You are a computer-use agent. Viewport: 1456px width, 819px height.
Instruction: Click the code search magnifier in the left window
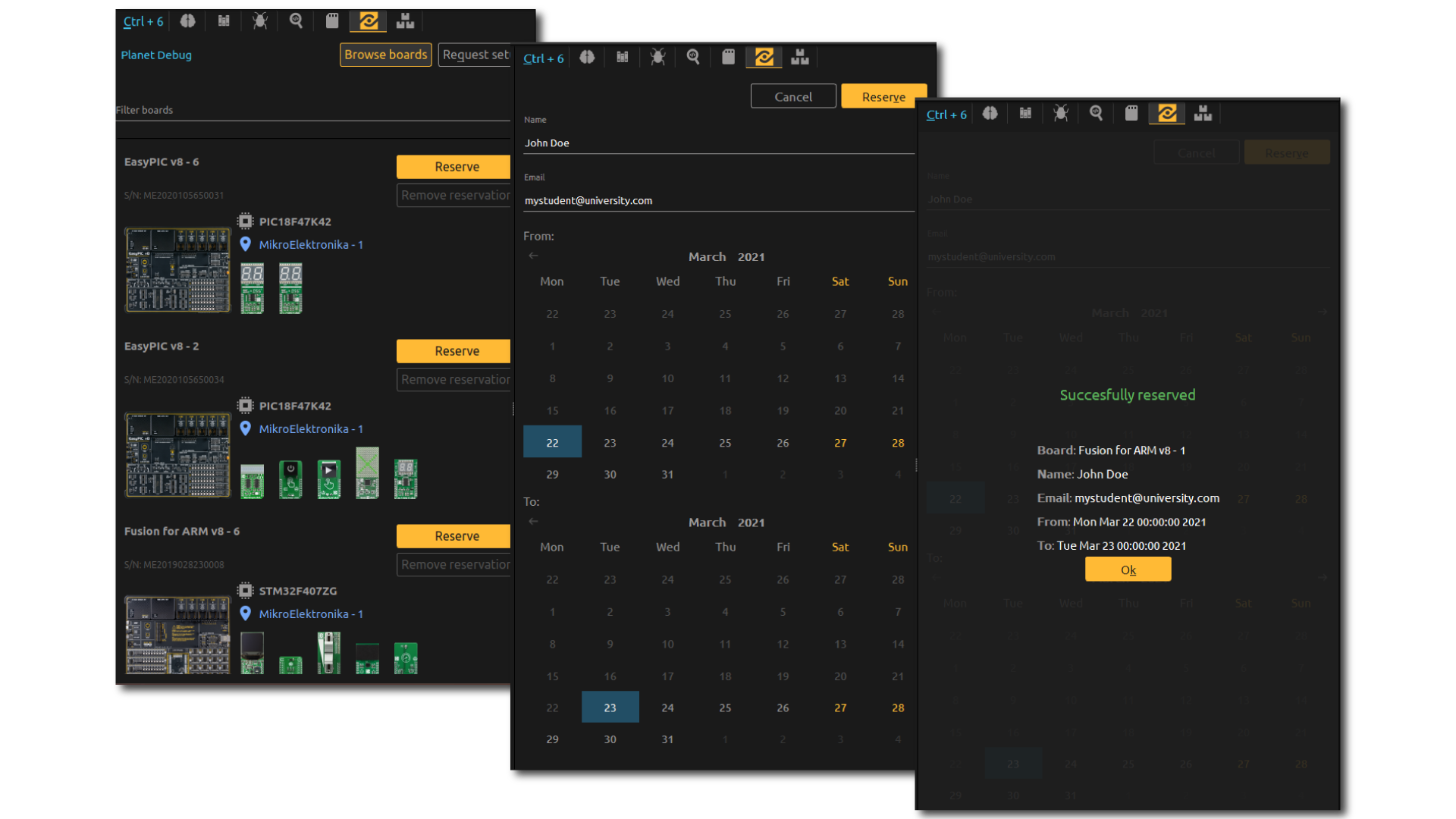click(296, 21)
